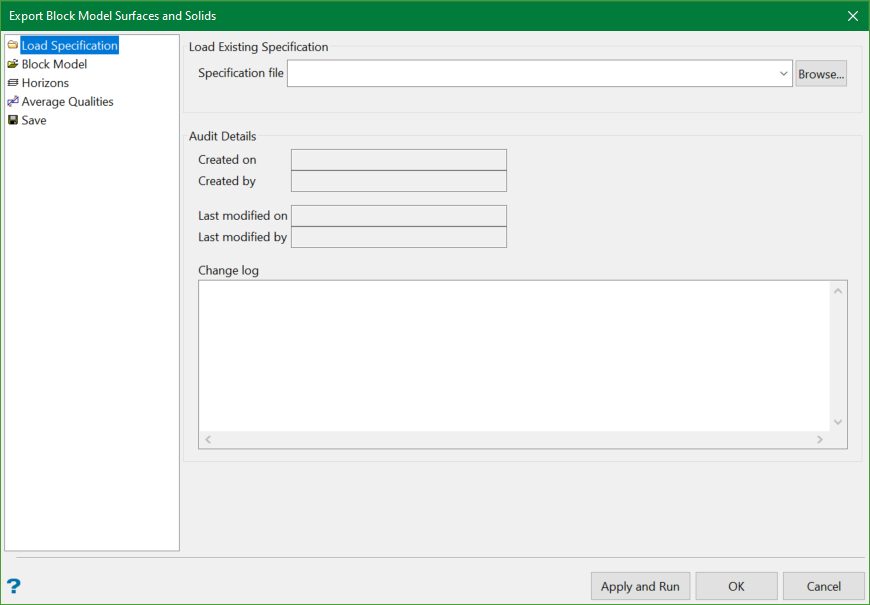This screenshot has height=605, width=870.
Task: Click the Save floppy disk icon
Action: pyautogui.click(x=13, y=120)
